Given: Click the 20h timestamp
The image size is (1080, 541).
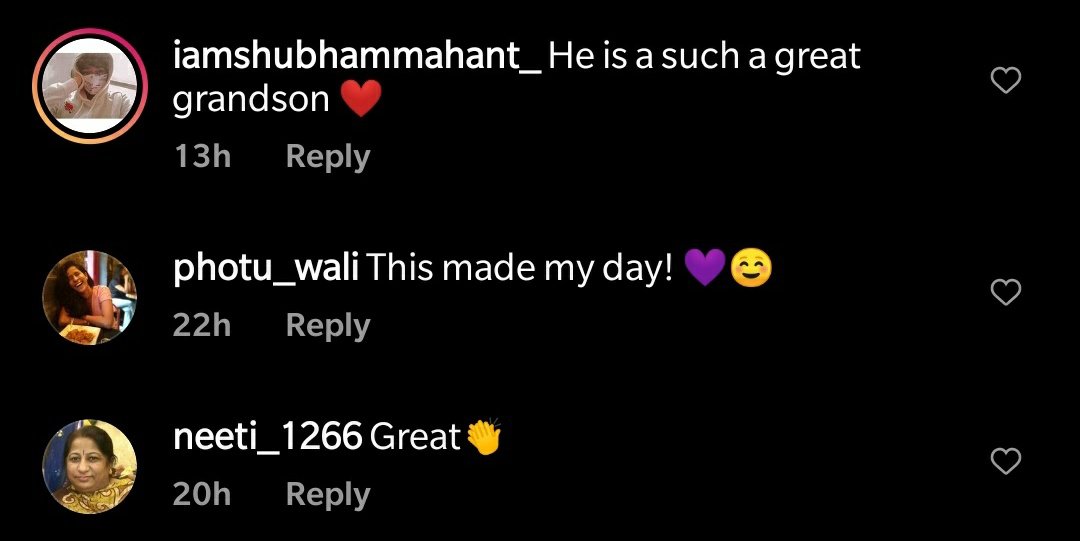Looking at the screenshot, I should point(202,493).
